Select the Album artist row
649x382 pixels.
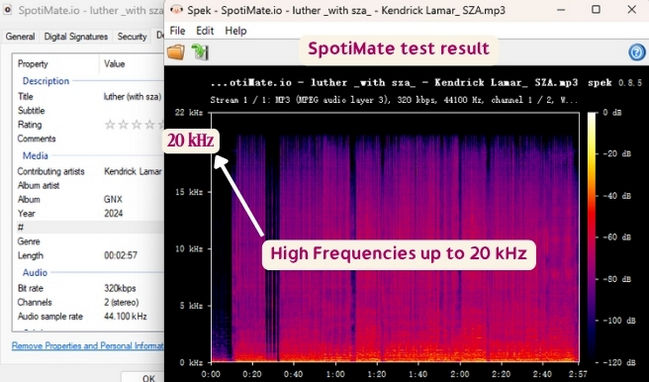click(89, 185)
